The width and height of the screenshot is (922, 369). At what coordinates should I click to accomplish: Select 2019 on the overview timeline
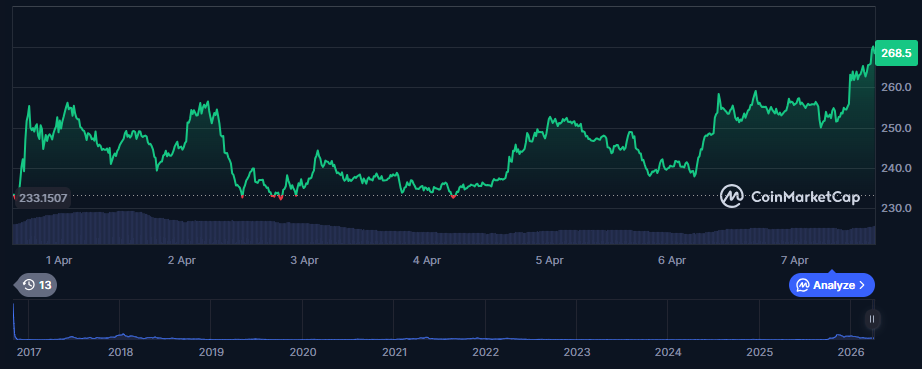[211, 353]
